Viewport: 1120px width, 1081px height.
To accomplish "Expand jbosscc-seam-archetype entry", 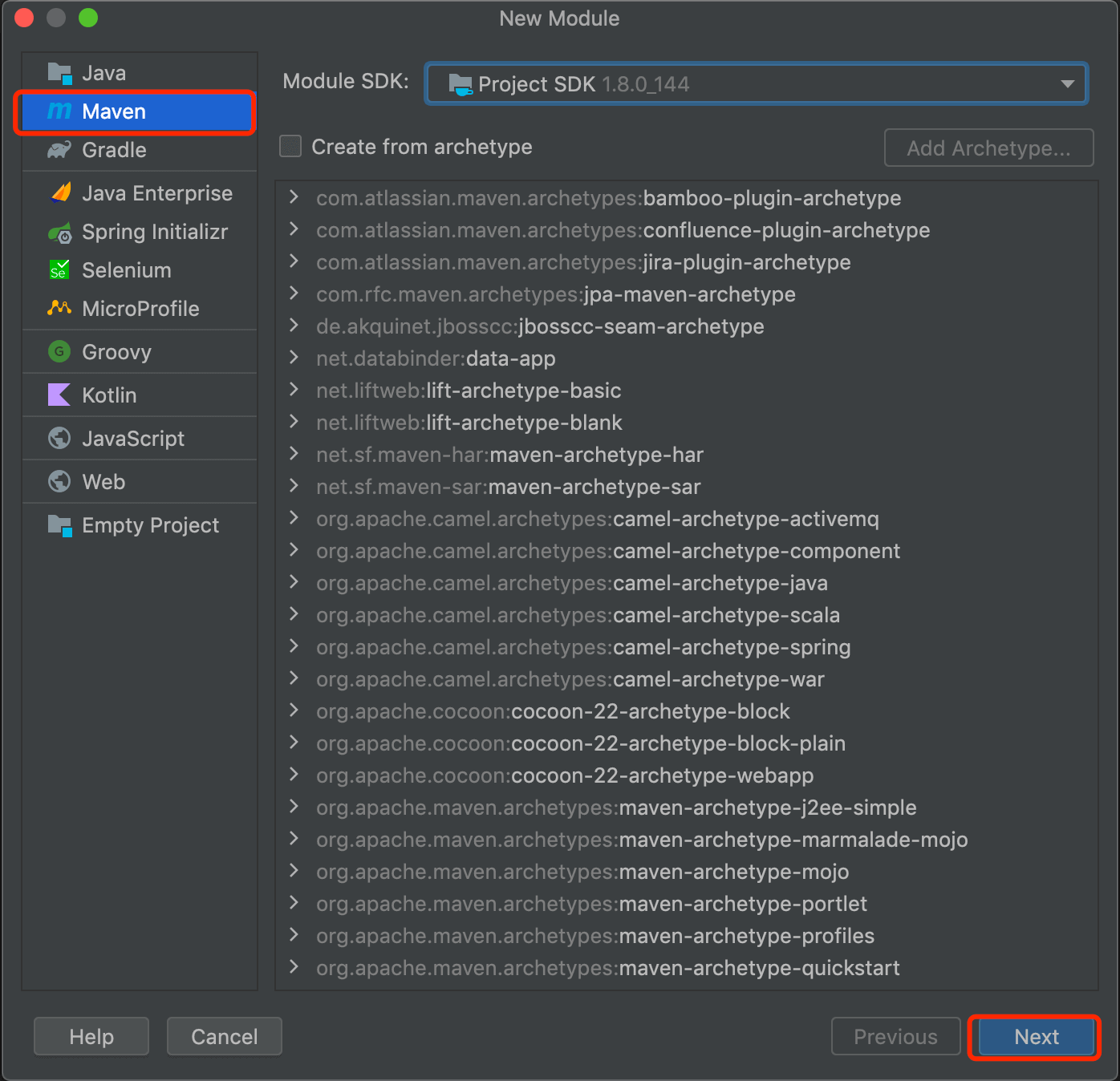I will tap(294, 326).
